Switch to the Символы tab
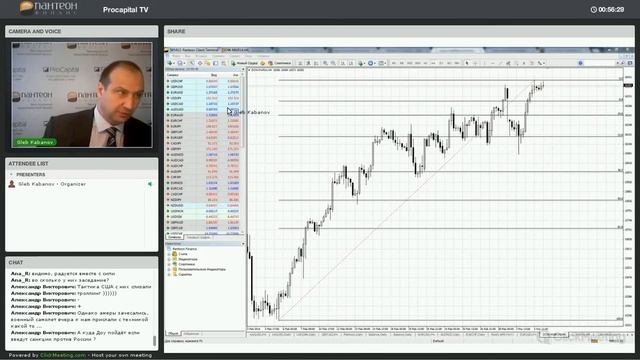Image resolution: width=640 pixels, height=360 pixels. pyautogui.click(x=174, y=237)
